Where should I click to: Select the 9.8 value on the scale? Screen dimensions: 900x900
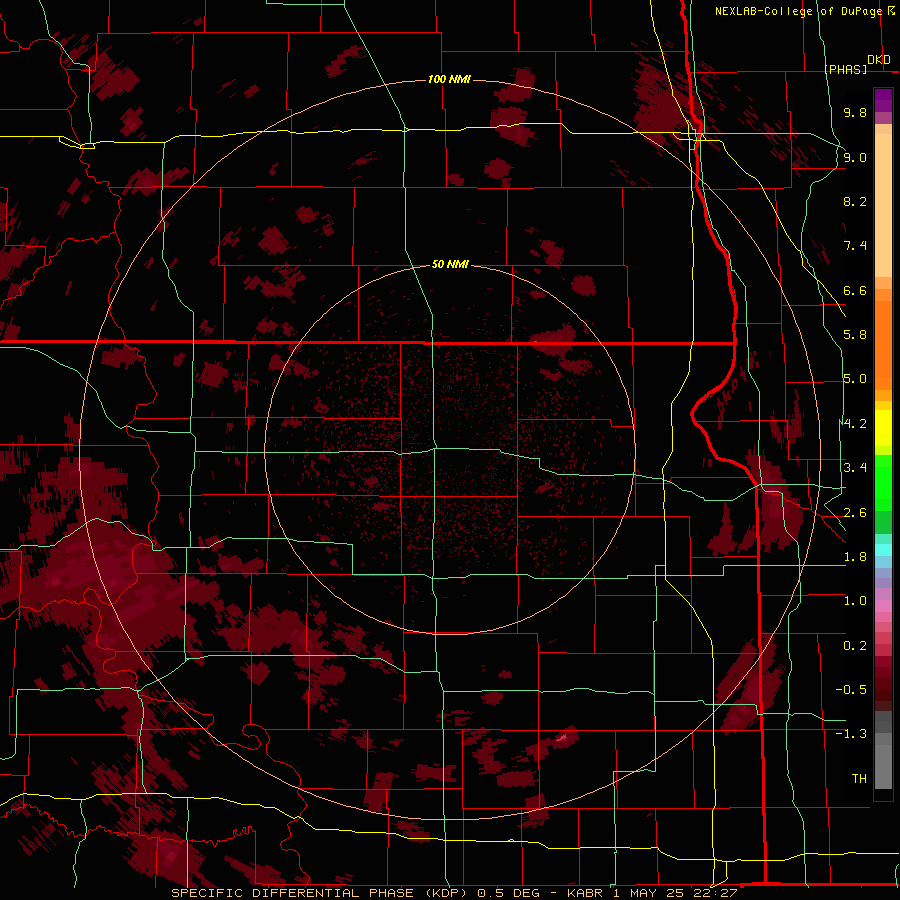coord(855,112)
